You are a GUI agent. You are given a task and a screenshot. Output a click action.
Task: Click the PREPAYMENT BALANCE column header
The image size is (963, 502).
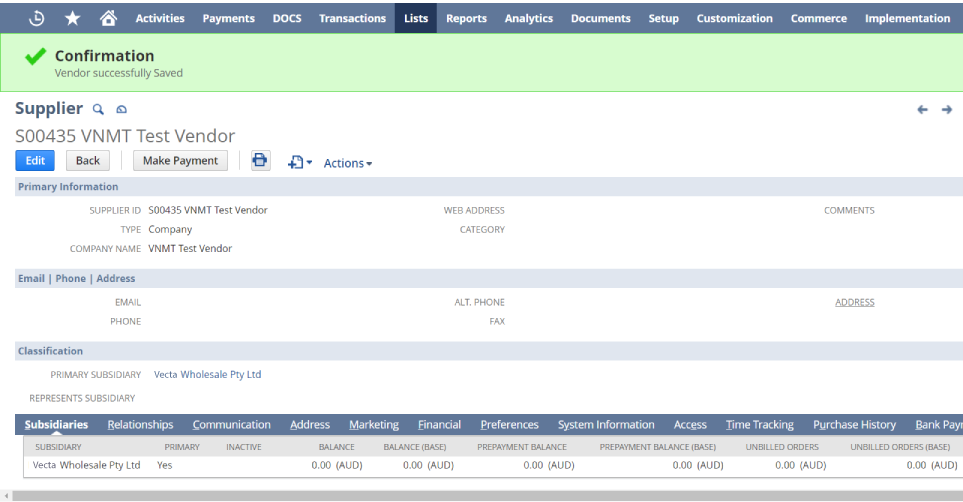pyautogui.click(x=522, y=447)
